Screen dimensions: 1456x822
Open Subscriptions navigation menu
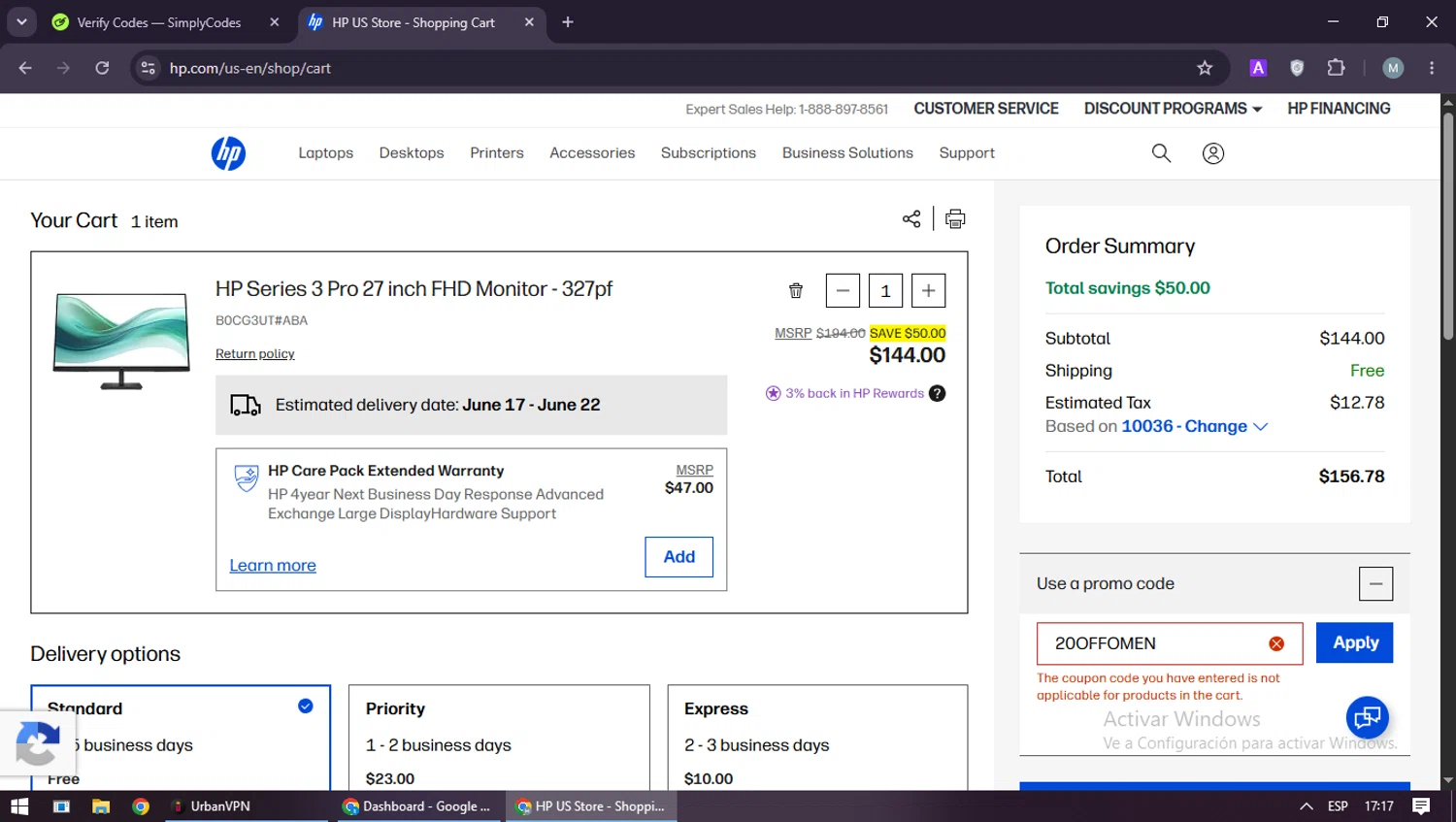coord(709,153)
